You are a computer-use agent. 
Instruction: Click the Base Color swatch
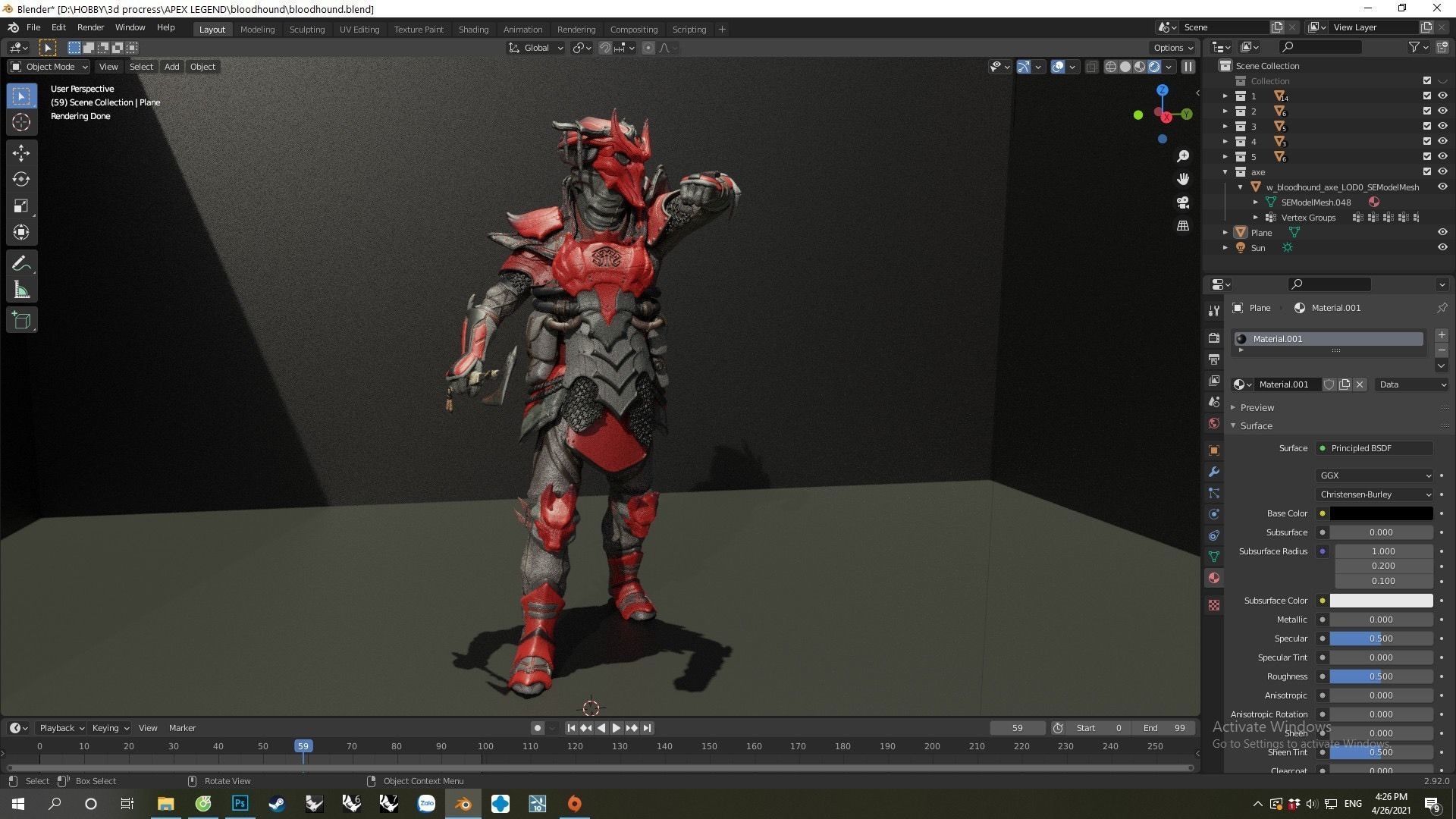(1381, 513)
